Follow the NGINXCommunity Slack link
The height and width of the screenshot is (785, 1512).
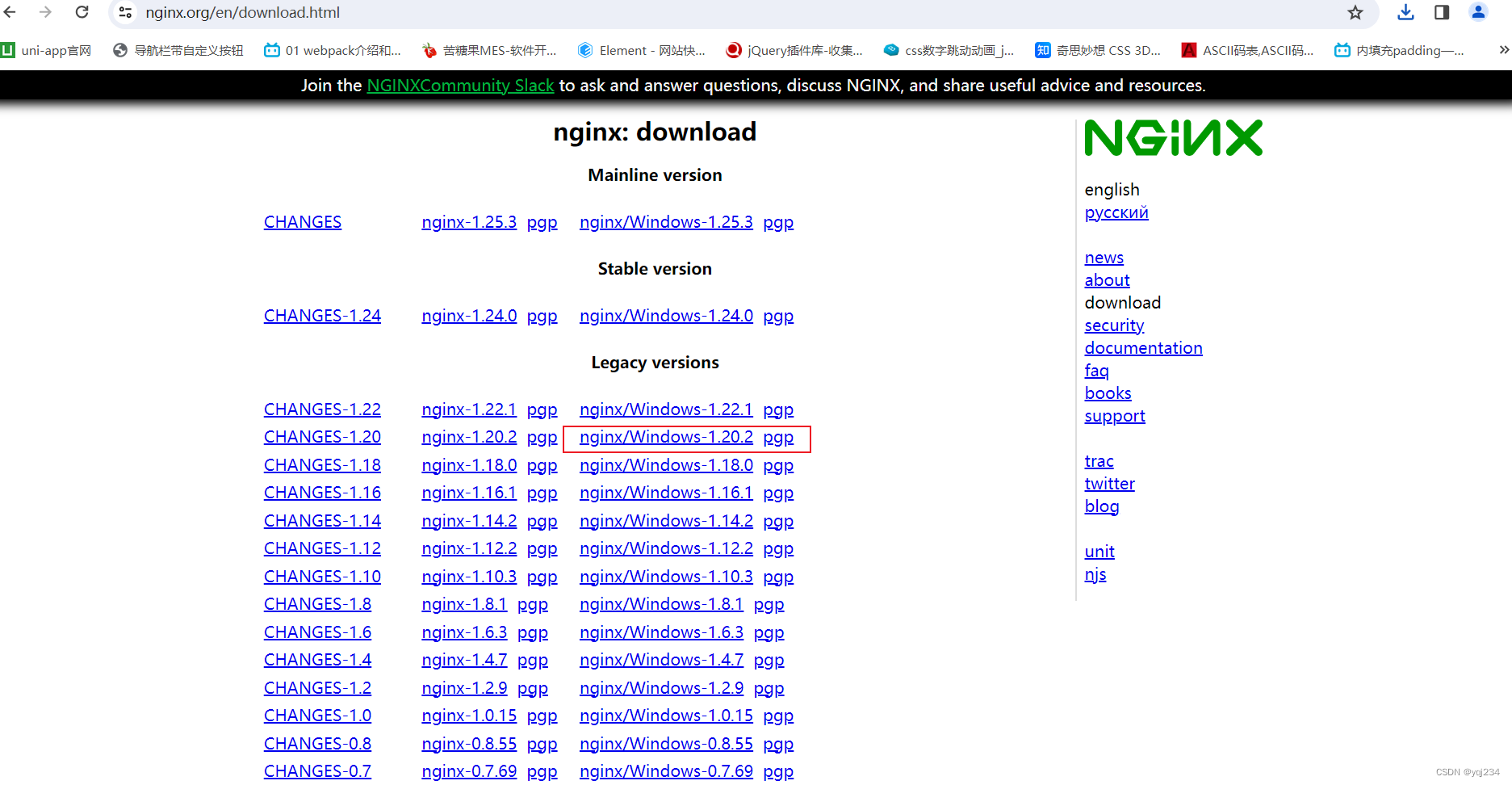[460, 86]
